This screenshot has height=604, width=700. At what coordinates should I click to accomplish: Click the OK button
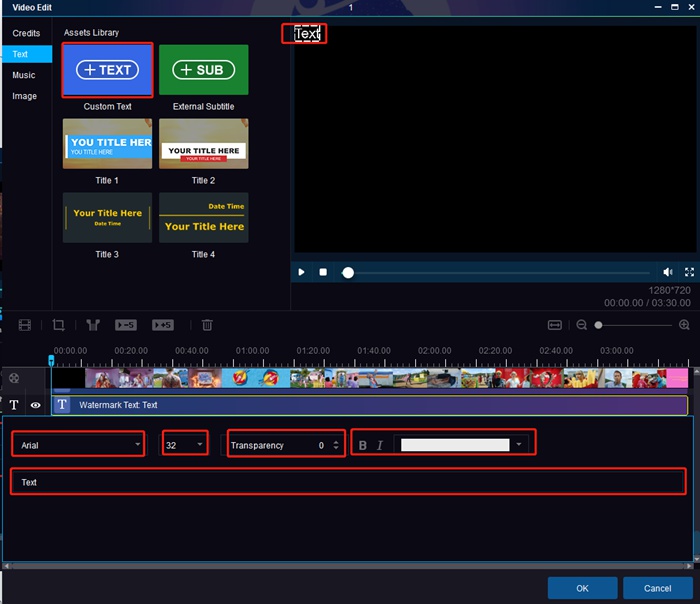(x=582, y=588)
